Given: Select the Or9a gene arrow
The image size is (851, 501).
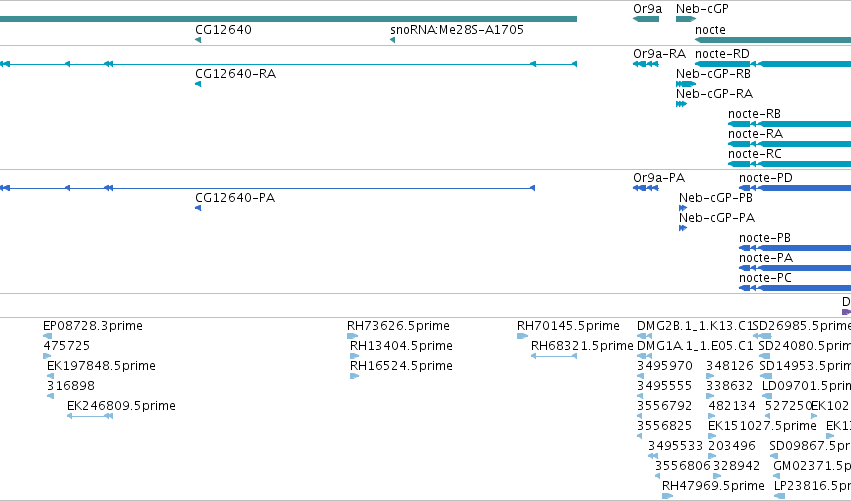Looking at the screenshot, I should click(646, 19).
